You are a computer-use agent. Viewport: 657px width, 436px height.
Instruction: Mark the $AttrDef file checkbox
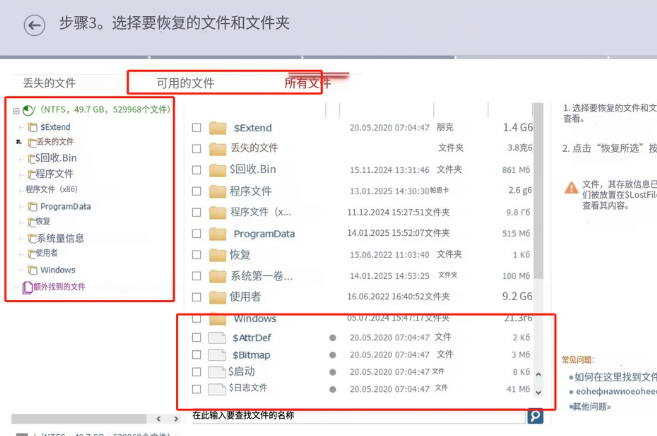[197, 337]
